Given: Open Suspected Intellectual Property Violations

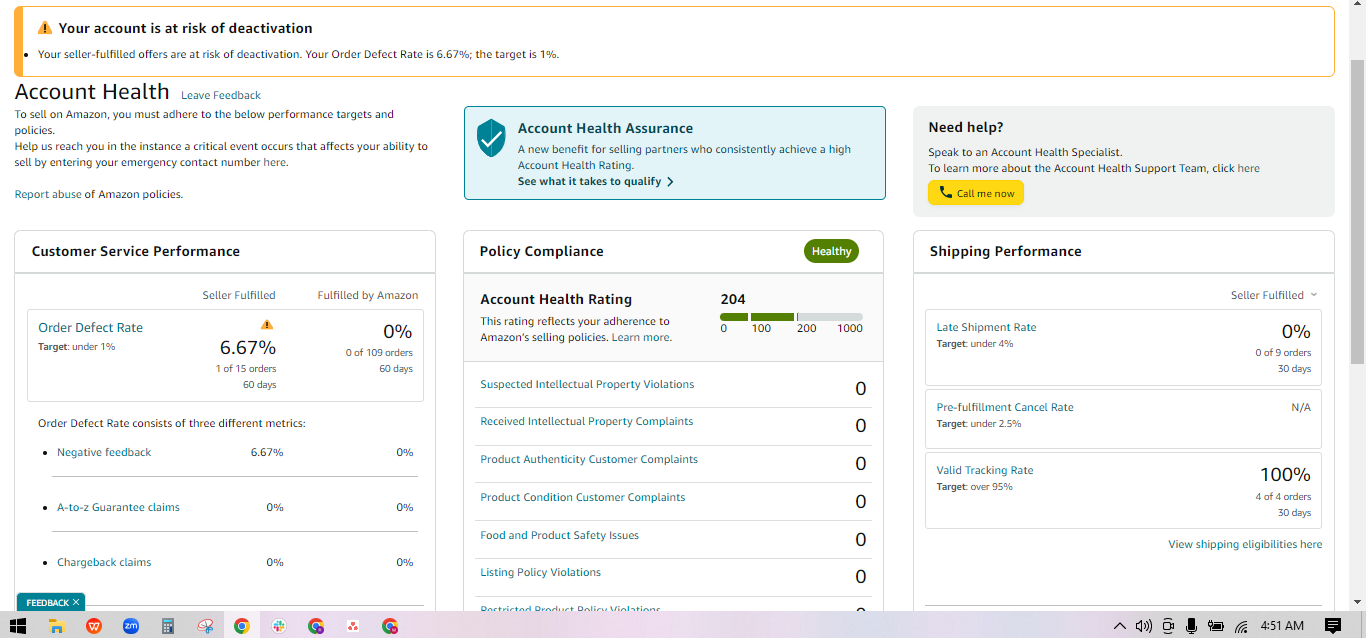Looking at the screenshot, I should click(587, 384).
